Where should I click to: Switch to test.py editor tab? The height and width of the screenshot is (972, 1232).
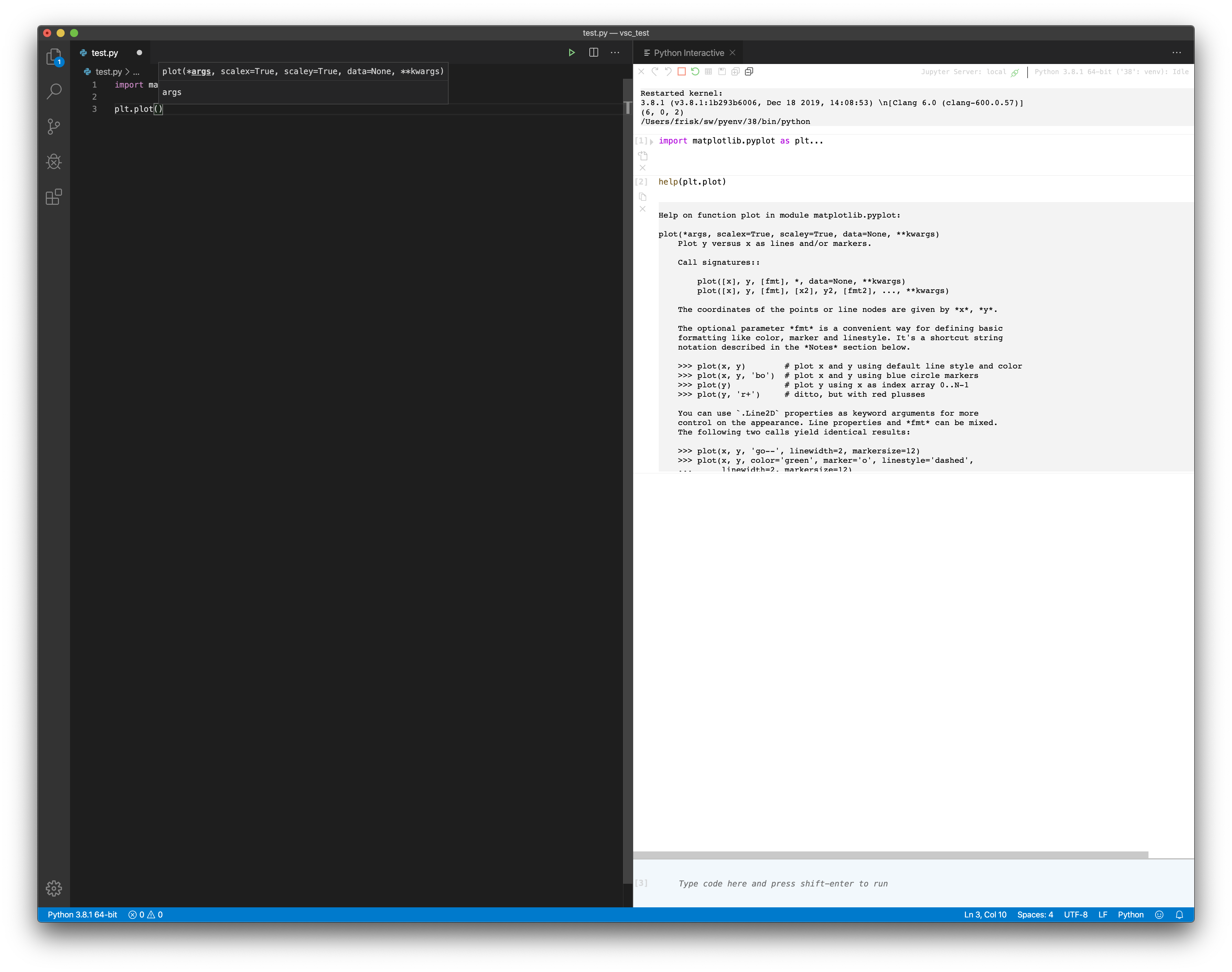click(x=105, y=53)
